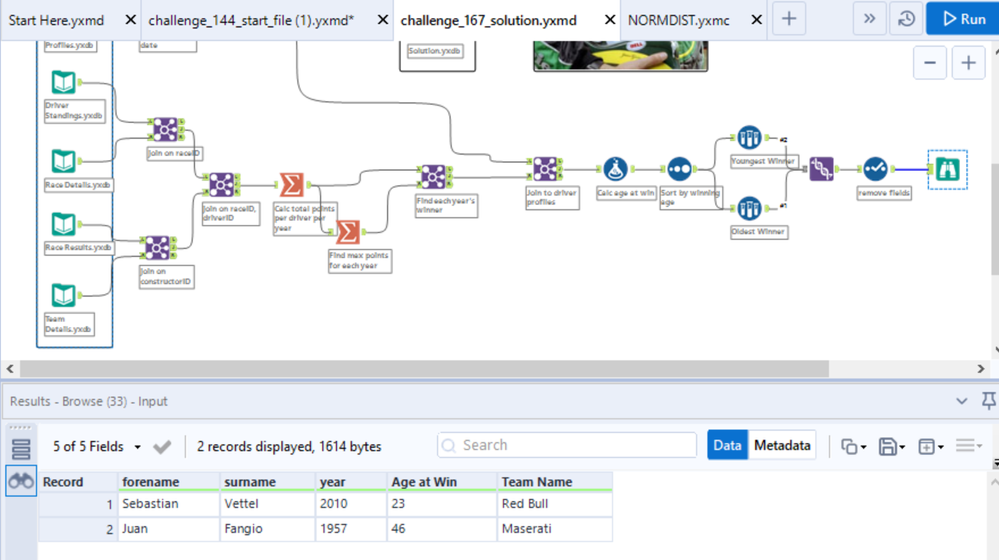Sort by the Age at Win column header
This screenshot has height=560, width=999.
click(442, 482)
